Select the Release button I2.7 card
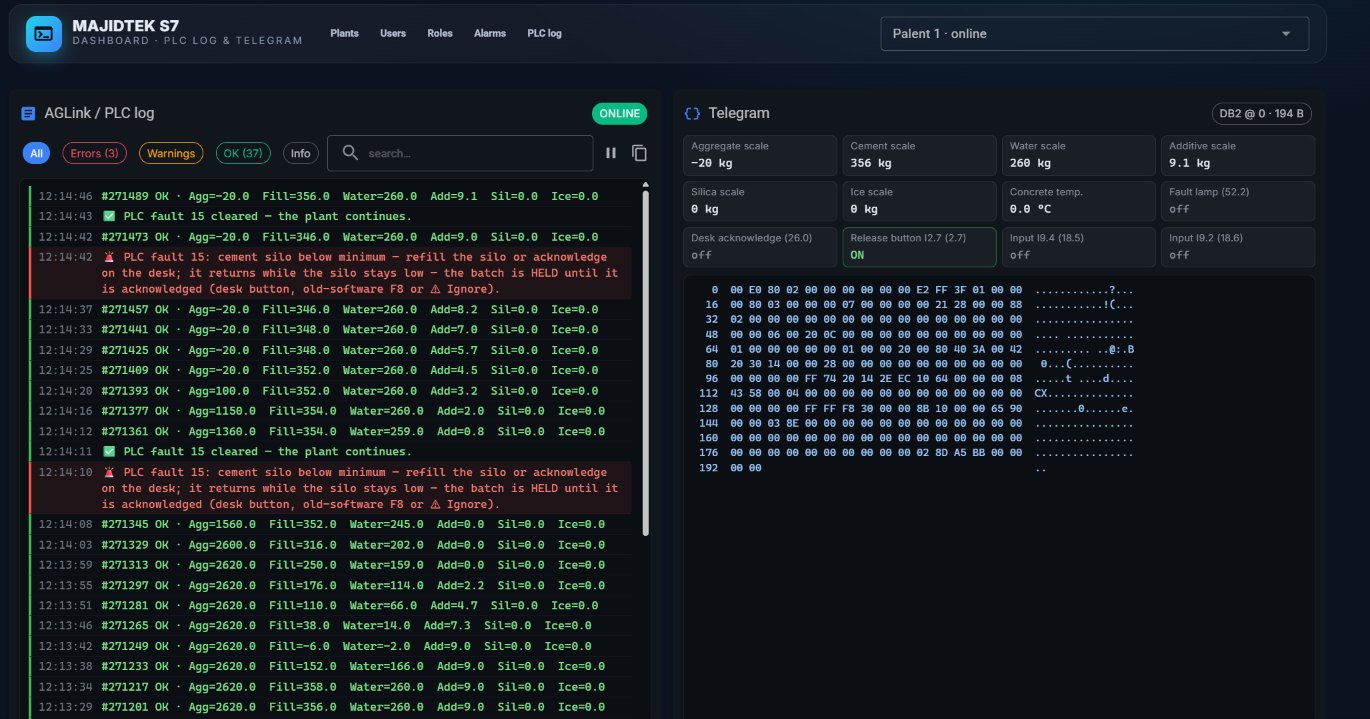 tap(920, 247)
